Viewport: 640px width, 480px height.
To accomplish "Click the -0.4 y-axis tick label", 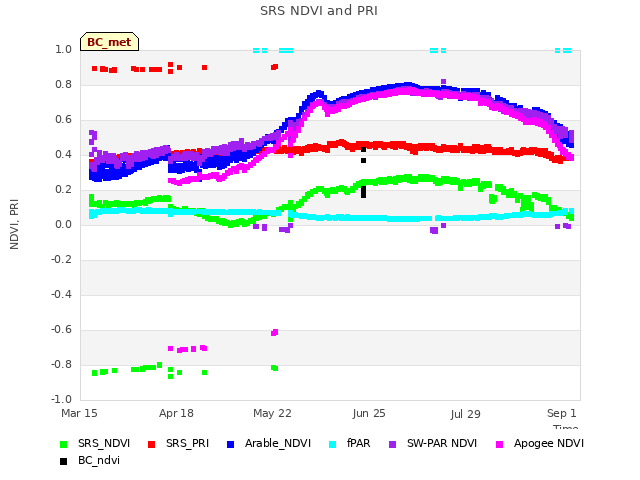I will 61,295.
